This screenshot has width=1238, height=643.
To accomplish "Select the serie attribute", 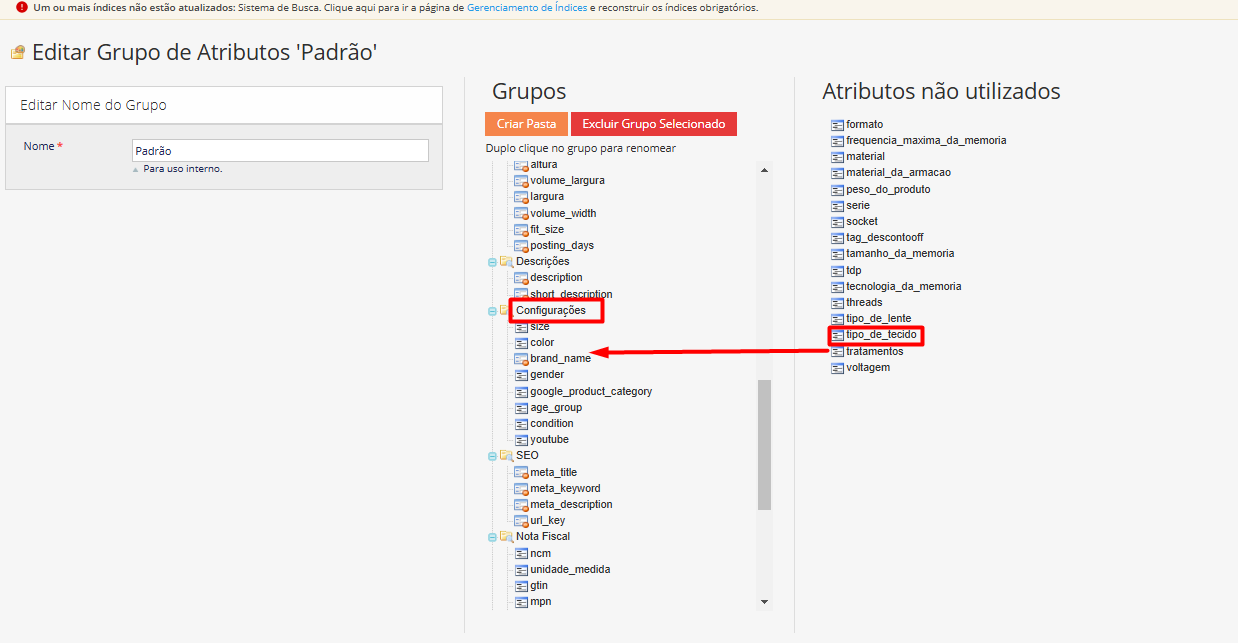I will pos(858,206).
